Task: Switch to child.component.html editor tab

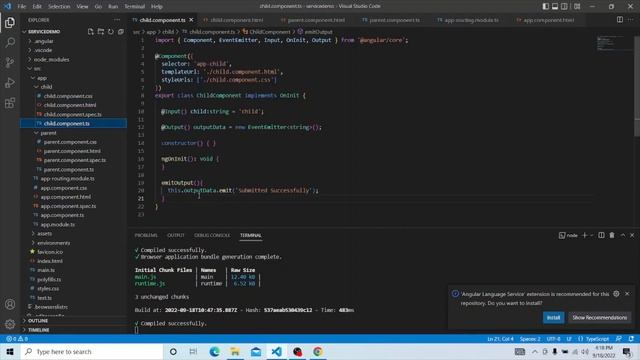Action: pyautogui.click(x=237, y=20)
